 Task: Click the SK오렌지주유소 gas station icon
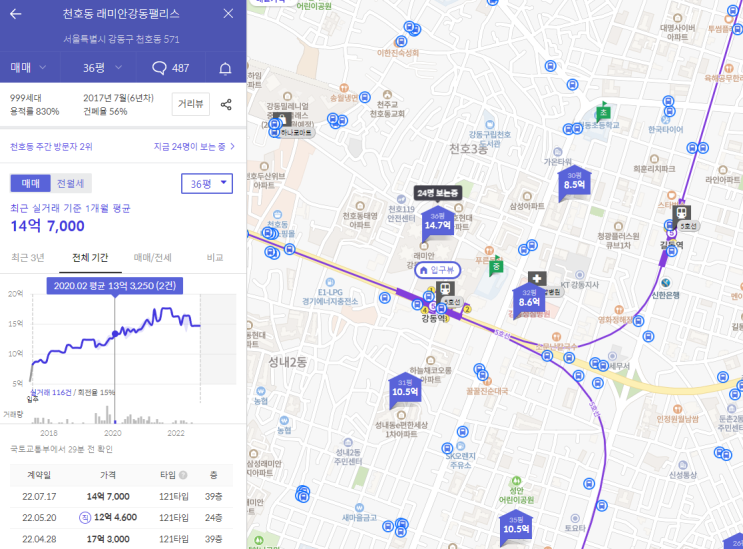[x=461, y=446]
